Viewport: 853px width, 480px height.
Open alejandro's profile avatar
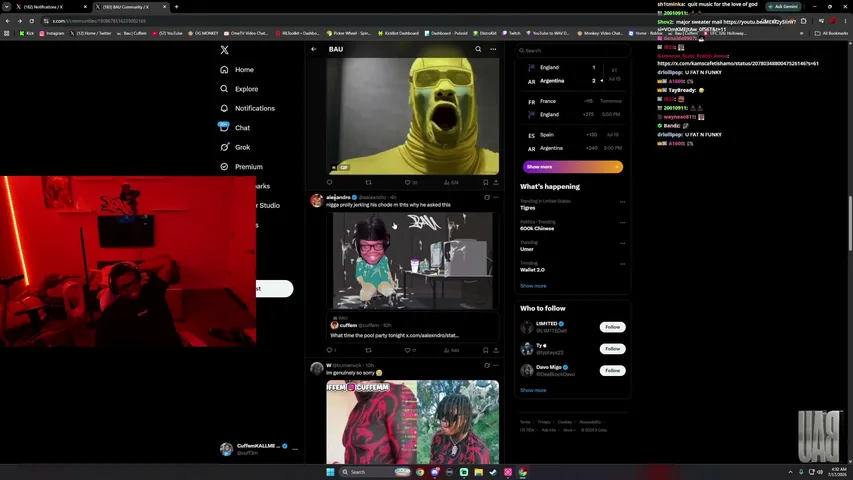317,200
